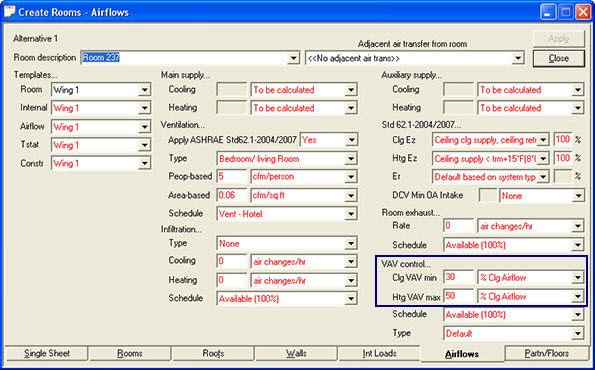Open the Airflow template dropdown

(x=144, y=127)
